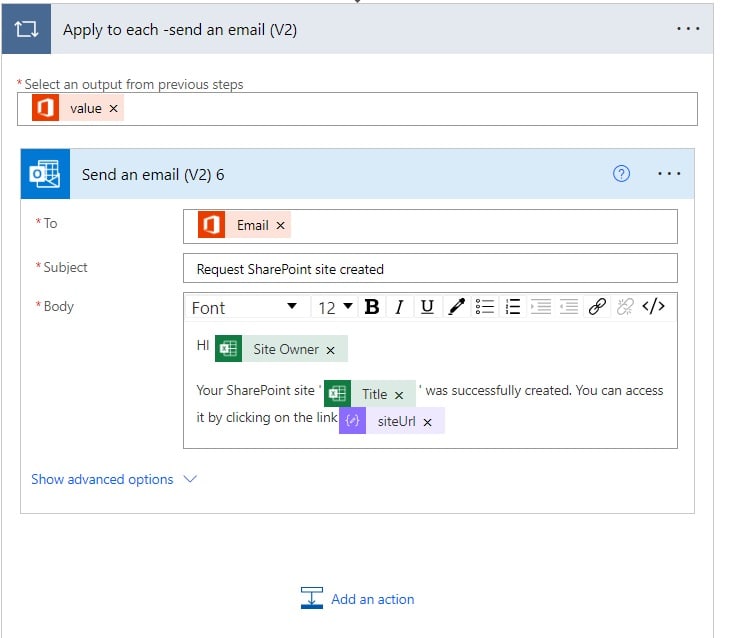Open the Font dropdown

[245, 307]
